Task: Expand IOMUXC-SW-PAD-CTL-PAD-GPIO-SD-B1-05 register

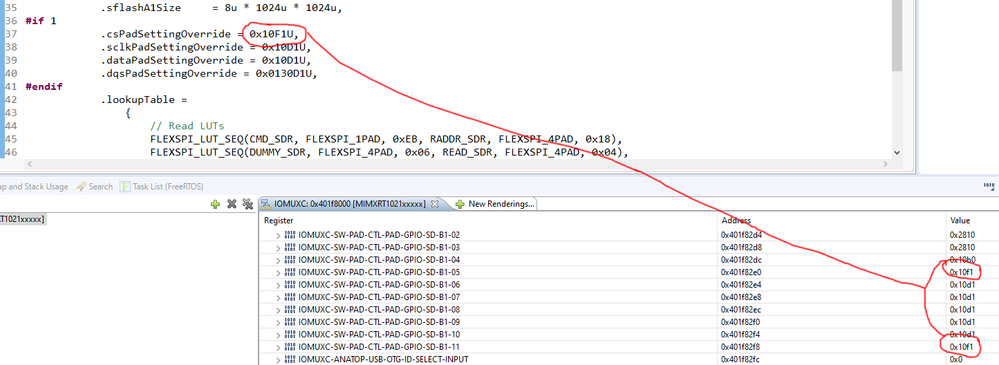Action: click(x=278, y=272)
